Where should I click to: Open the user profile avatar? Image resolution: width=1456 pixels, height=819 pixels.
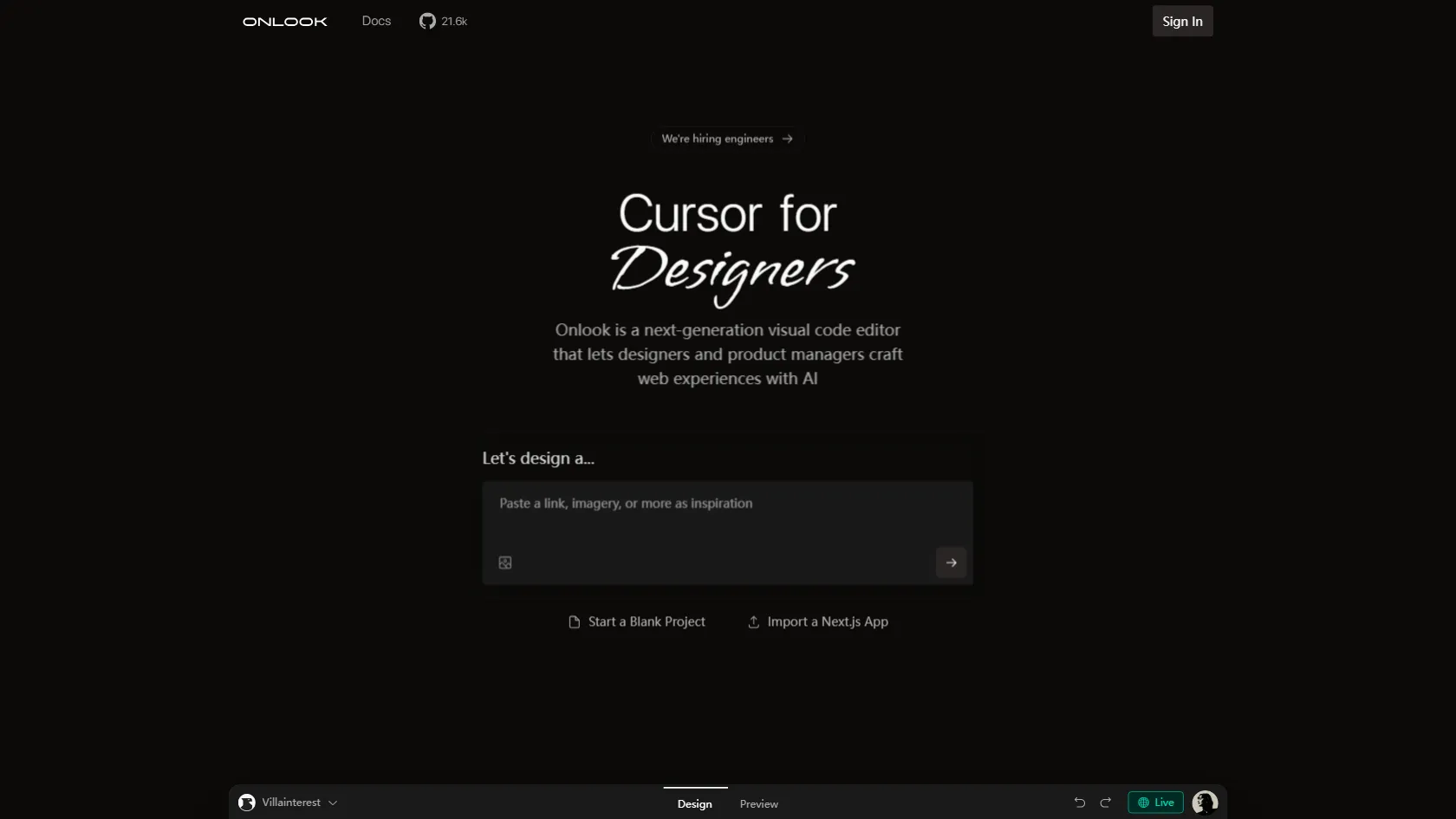[x=1205, y=803]
